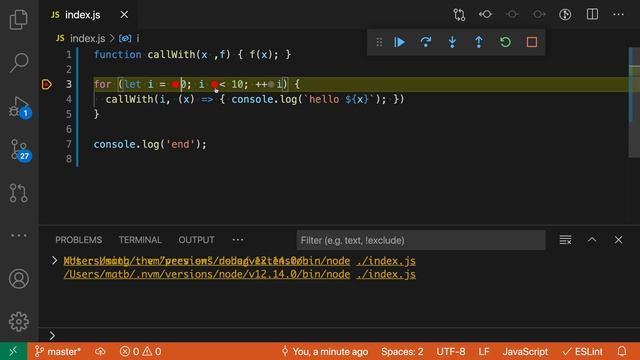Open remote window indicator in status bar

[x=13, y=351]
